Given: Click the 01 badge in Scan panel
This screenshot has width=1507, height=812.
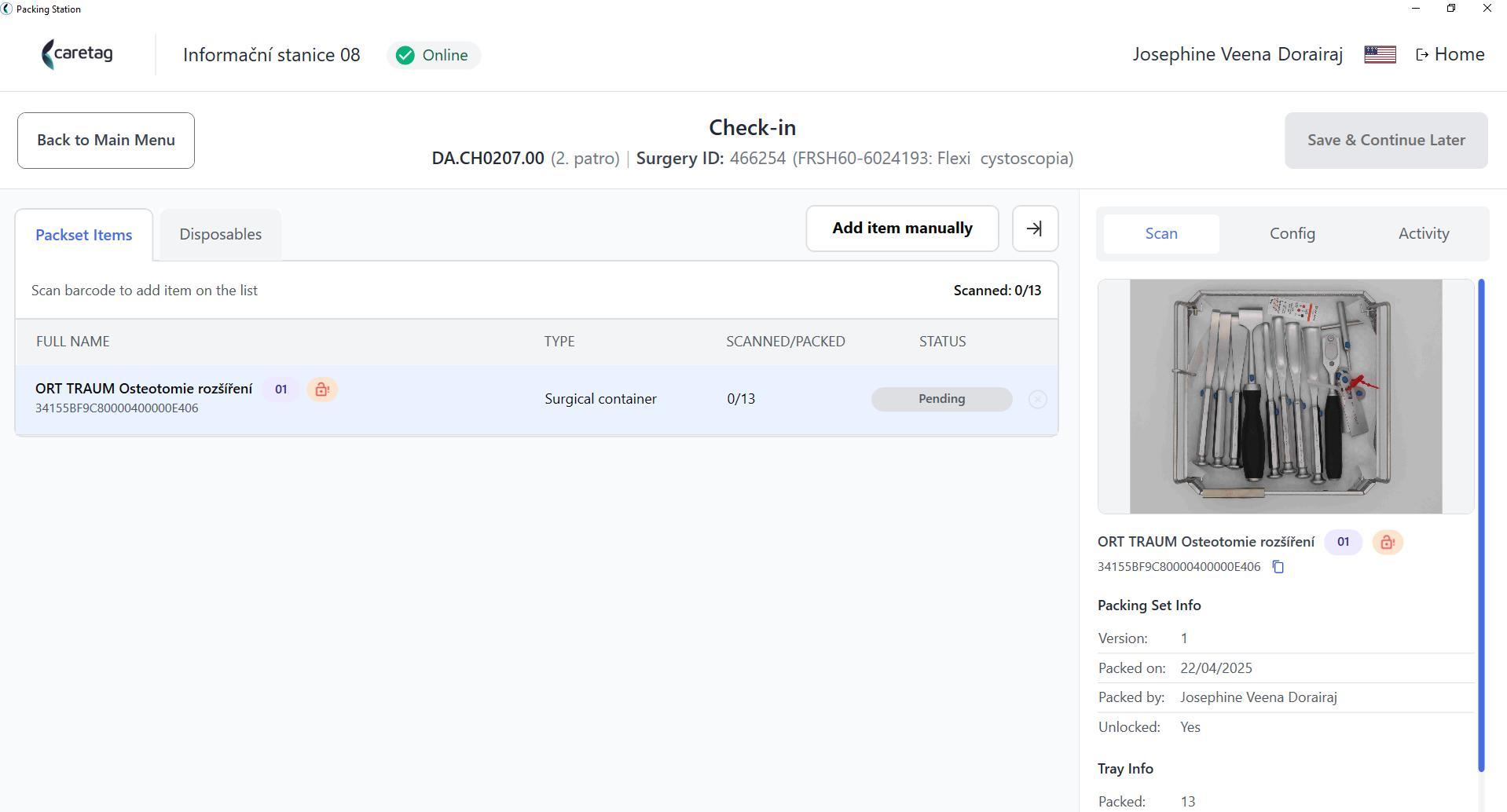Looking at the screenshot, I should tap(1343, 542).
